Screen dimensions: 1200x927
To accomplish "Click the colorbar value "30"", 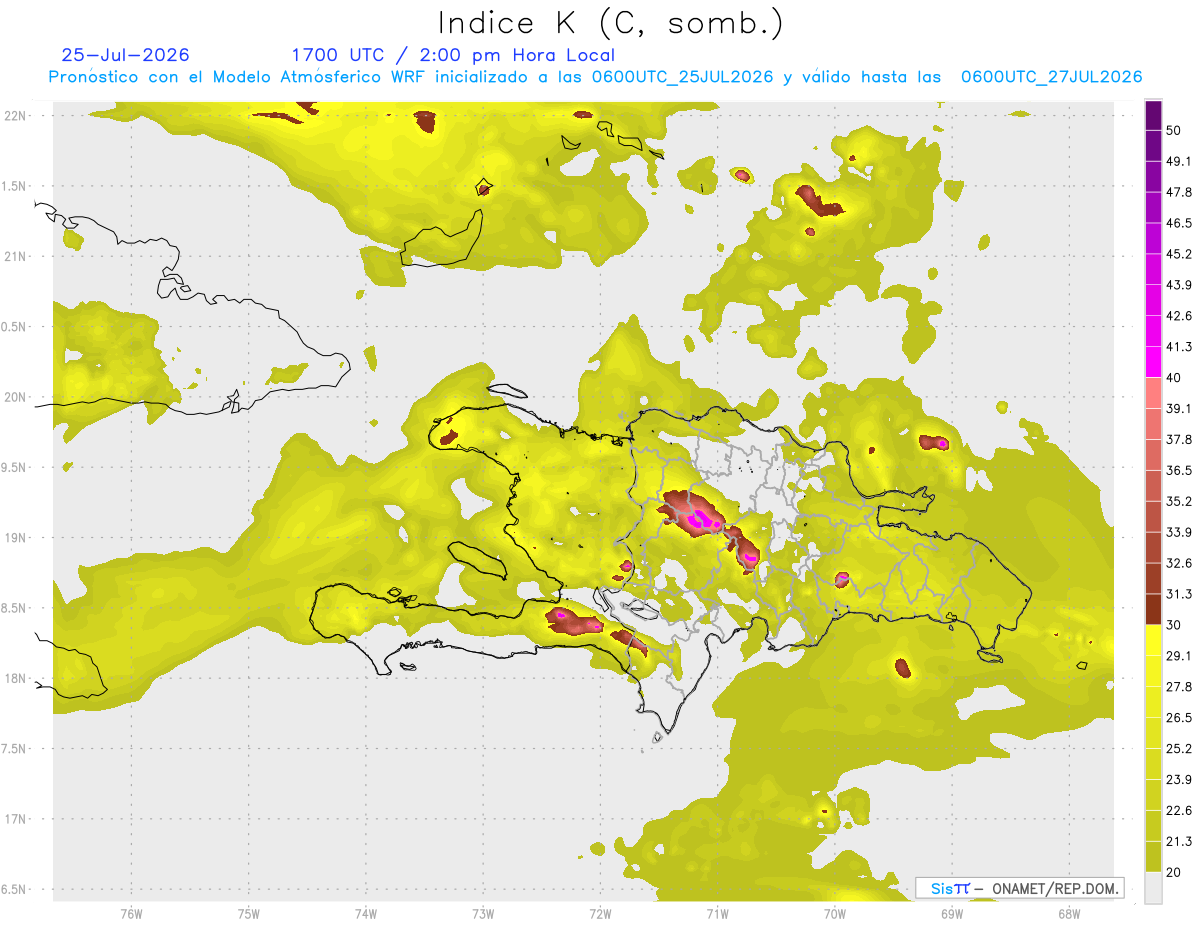I will pos(1174,625).
